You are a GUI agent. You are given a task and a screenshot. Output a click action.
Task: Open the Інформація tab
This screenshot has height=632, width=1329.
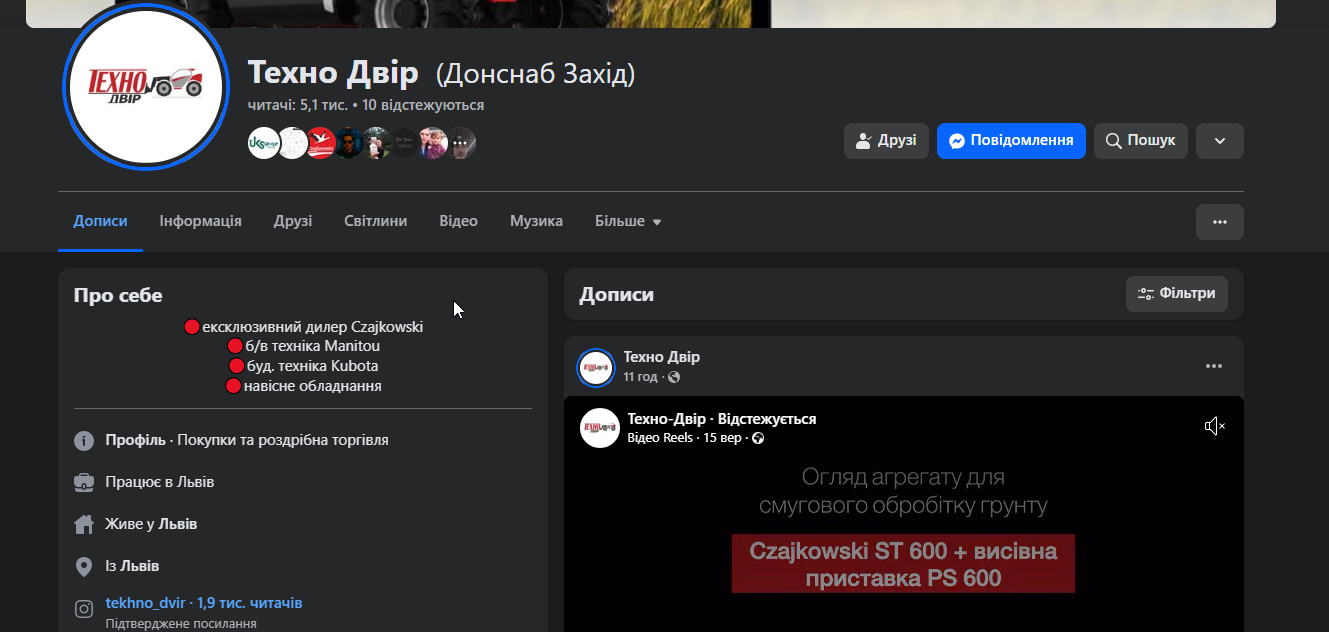click(200, 221)
